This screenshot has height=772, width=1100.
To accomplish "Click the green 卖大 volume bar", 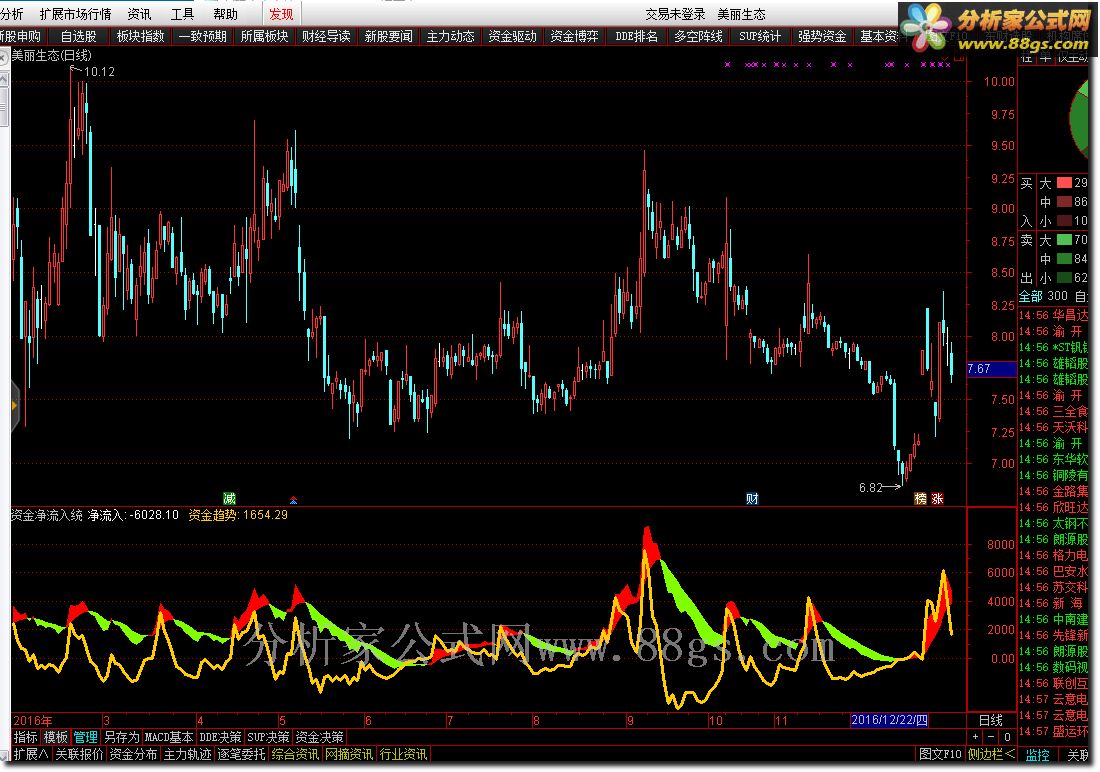I will (x=1064, y=240).
